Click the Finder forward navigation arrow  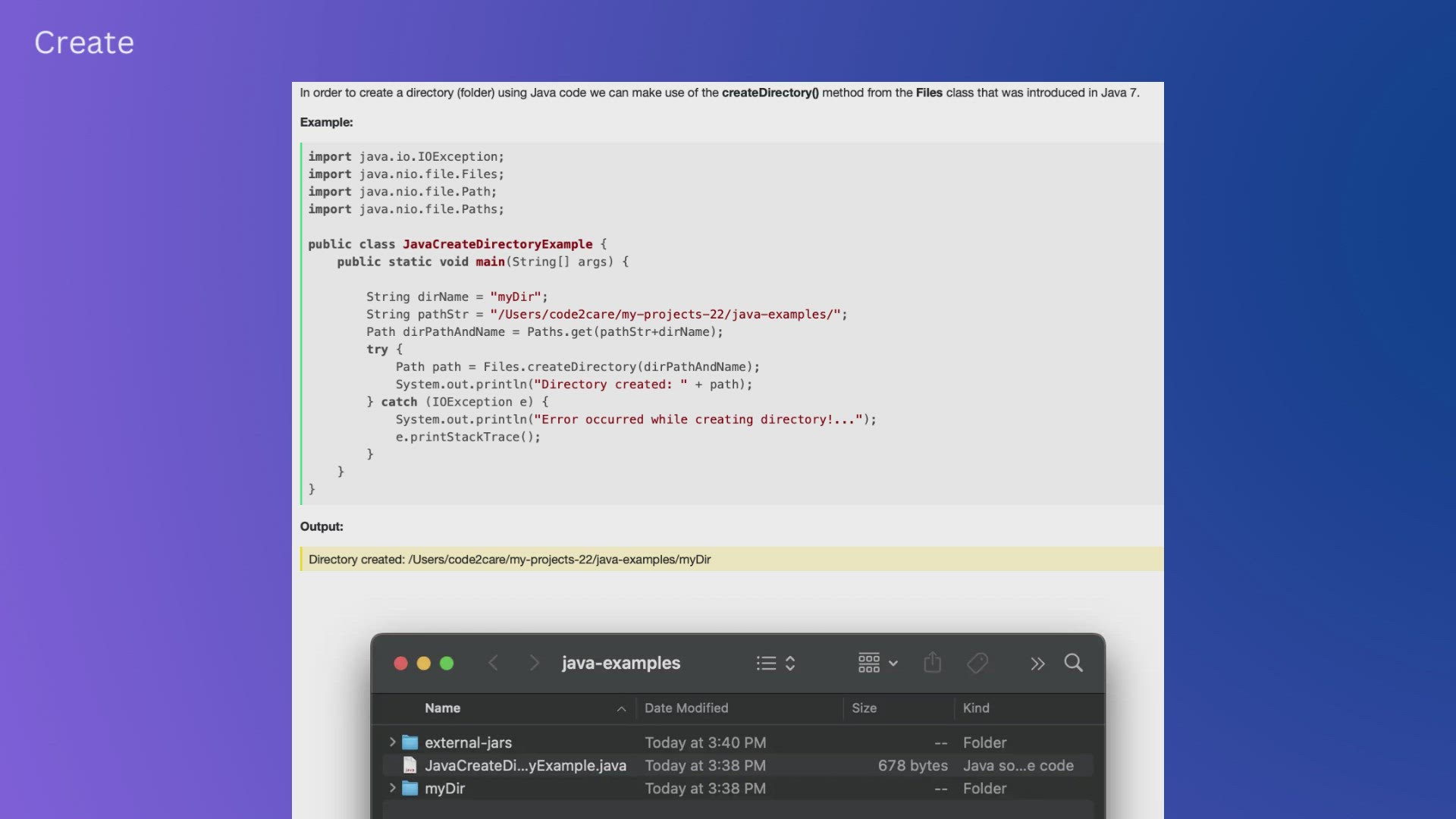tap(535, 664)
